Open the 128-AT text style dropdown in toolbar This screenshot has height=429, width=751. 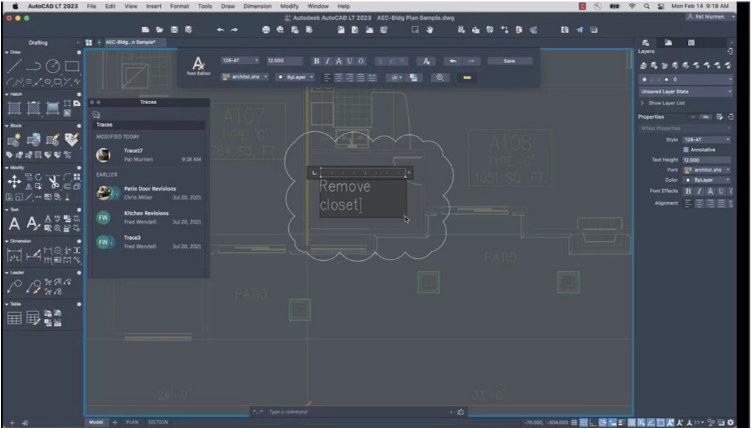240,61
